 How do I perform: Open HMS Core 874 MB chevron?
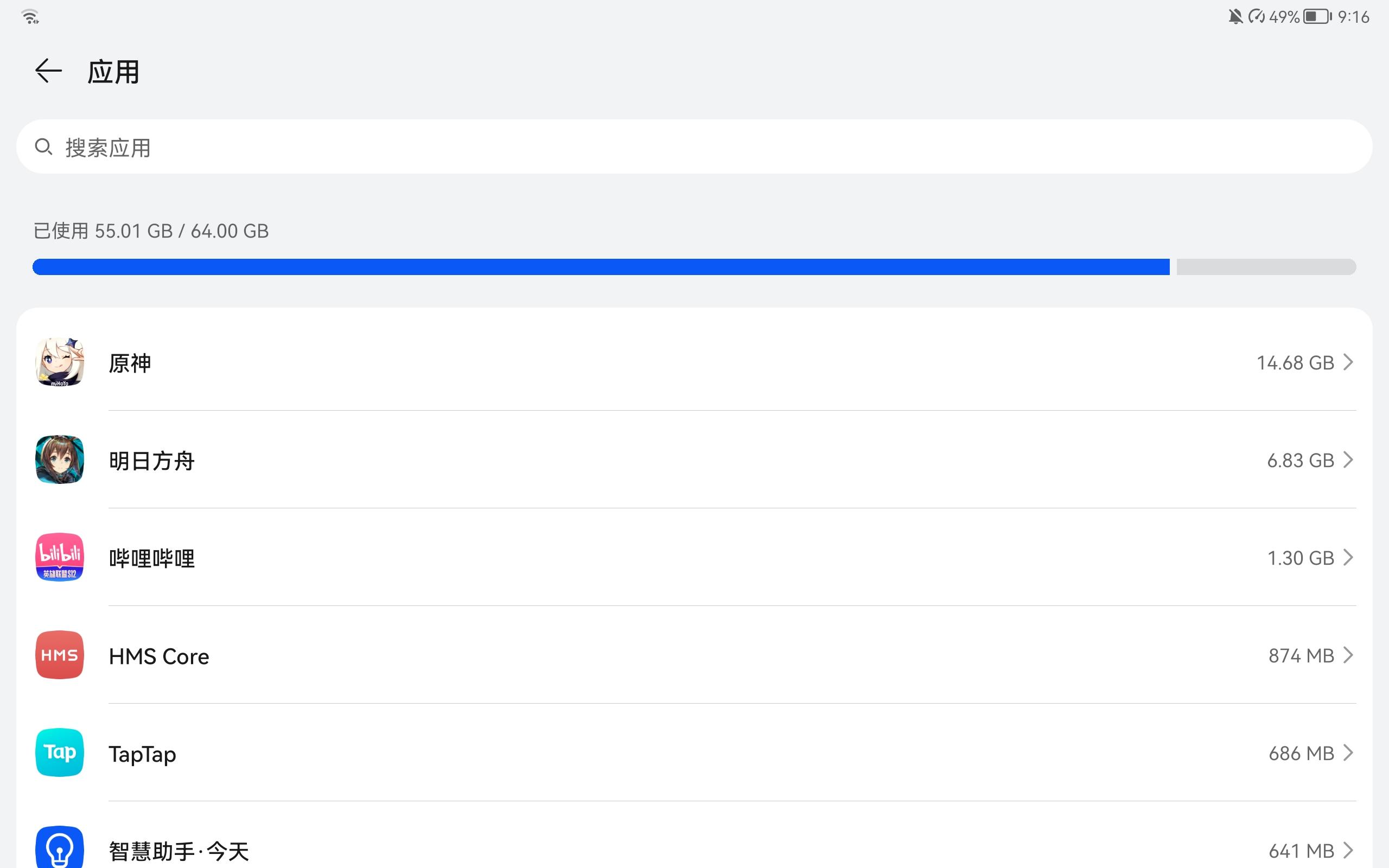coord(1349,655)
